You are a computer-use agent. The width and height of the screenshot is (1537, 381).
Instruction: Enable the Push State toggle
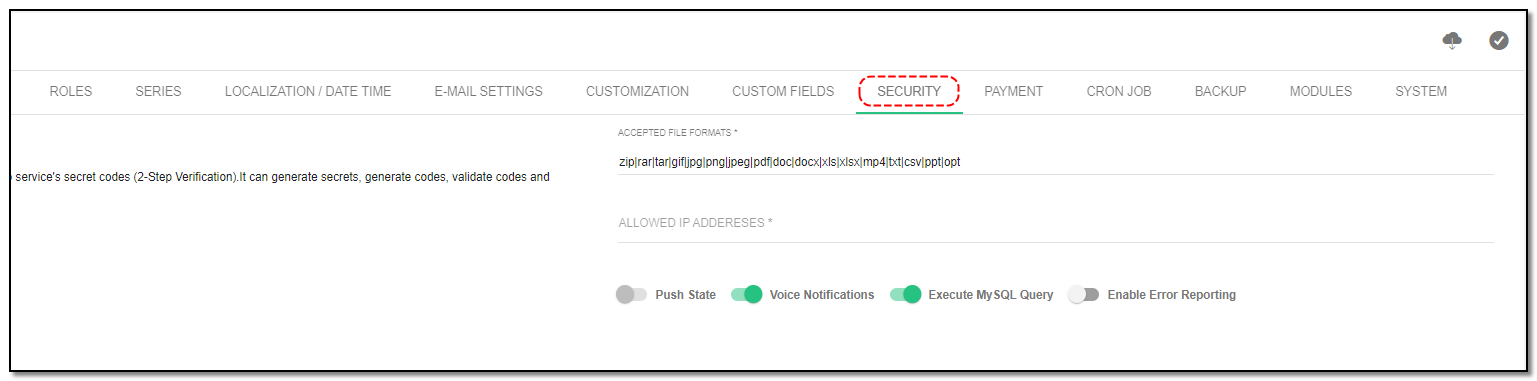coord(631,295)
